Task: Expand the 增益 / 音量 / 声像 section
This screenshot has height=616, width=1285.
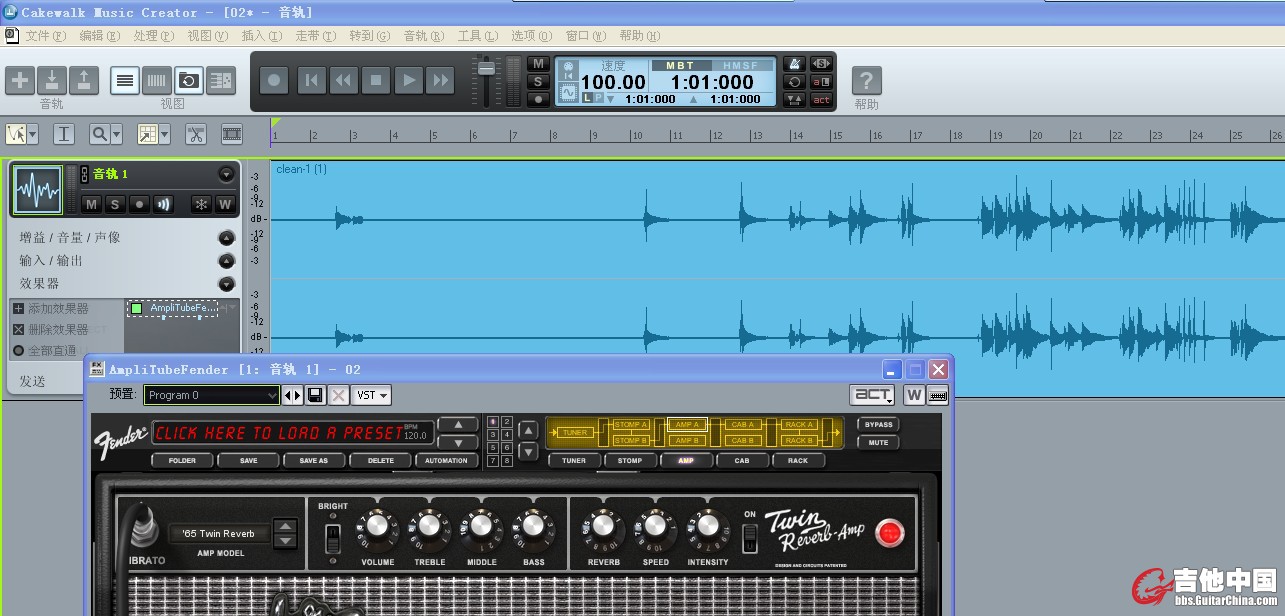Action: pyautogui.click(x=227, y=237)
